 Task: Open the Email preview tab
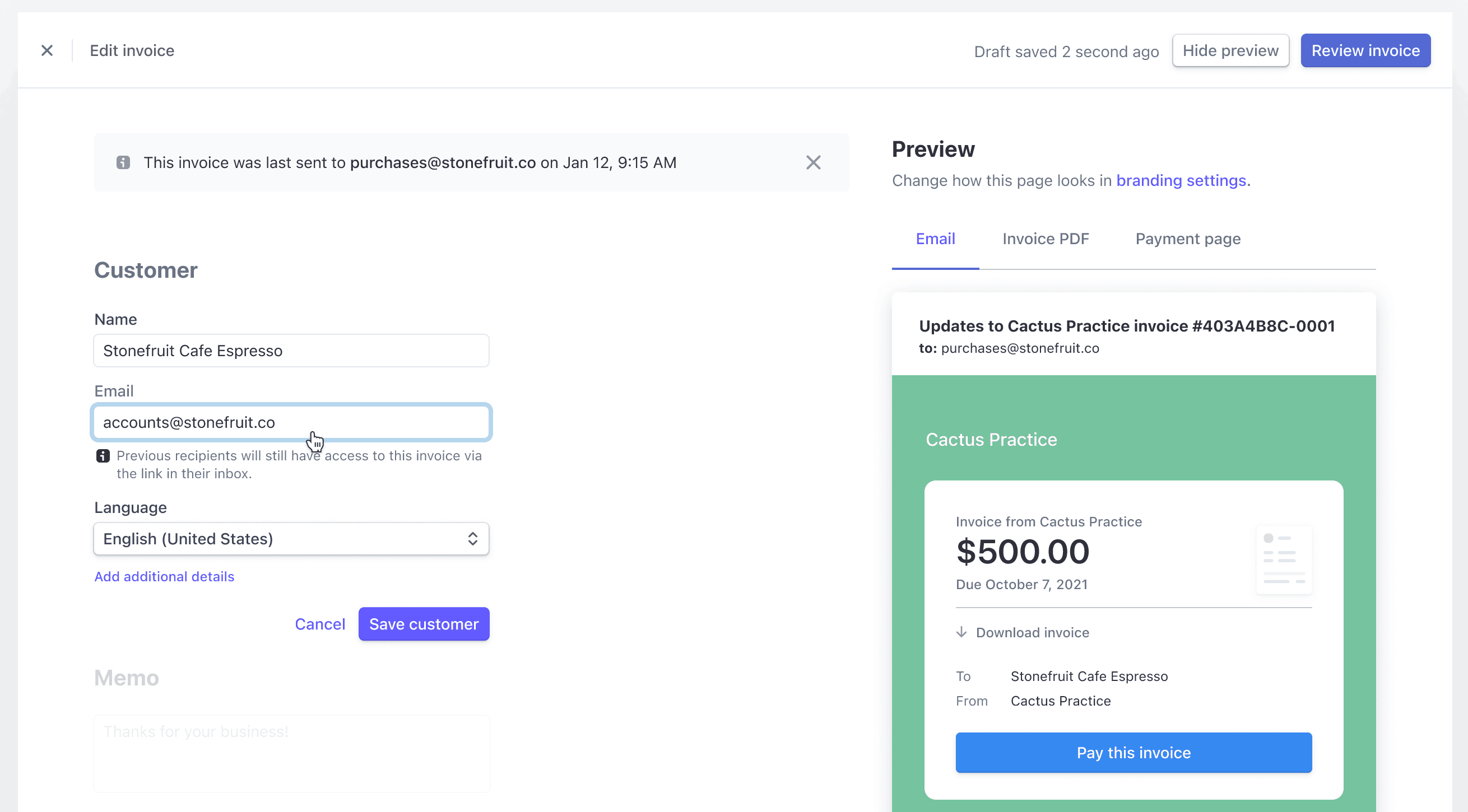pyautogui.click(x=935, y=239)
